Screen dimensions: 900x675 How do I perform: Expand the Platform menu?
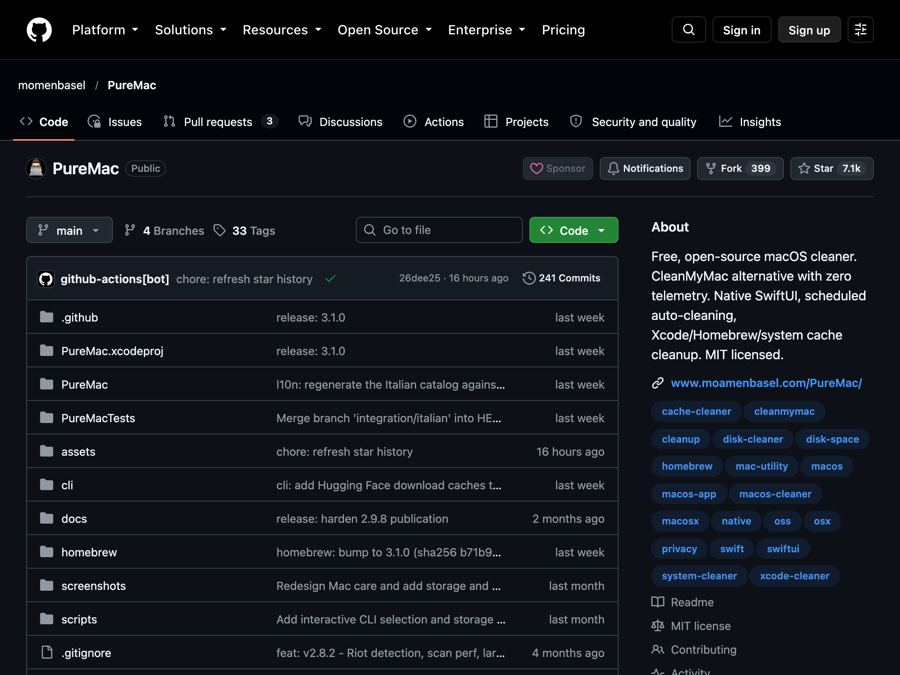coord(105,30)
